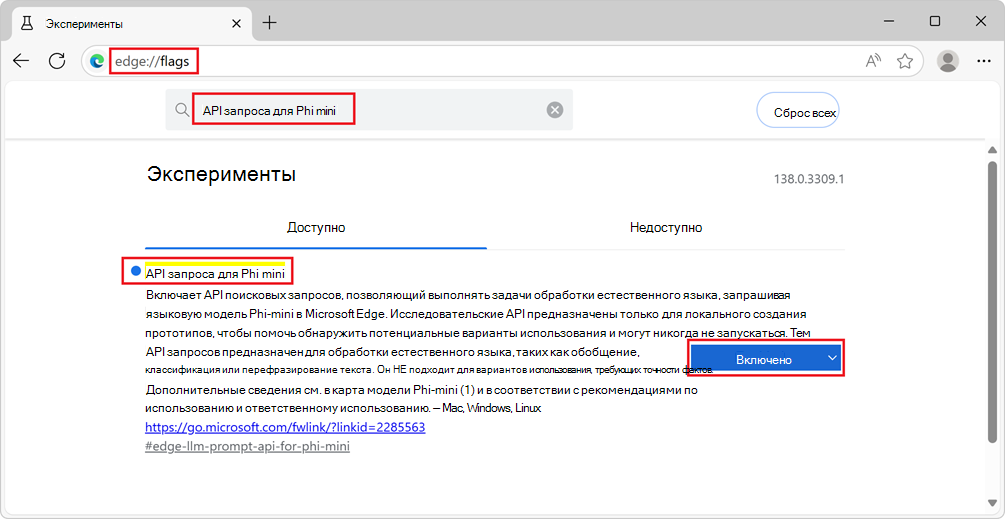
Task: Click the API запроса для Phi mini heading
Action: [215, 274]
